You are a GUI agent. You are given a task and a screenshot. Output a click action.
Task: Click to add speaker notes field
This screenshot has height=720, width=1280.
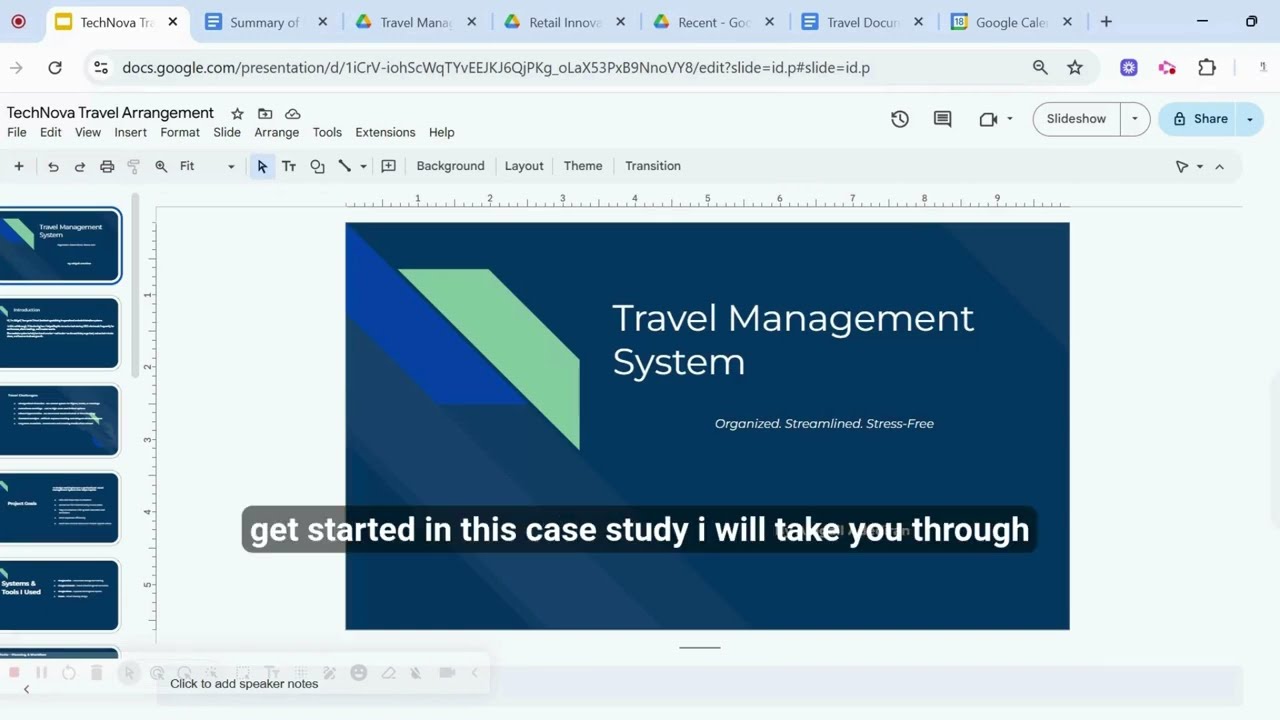coord(699,684)
